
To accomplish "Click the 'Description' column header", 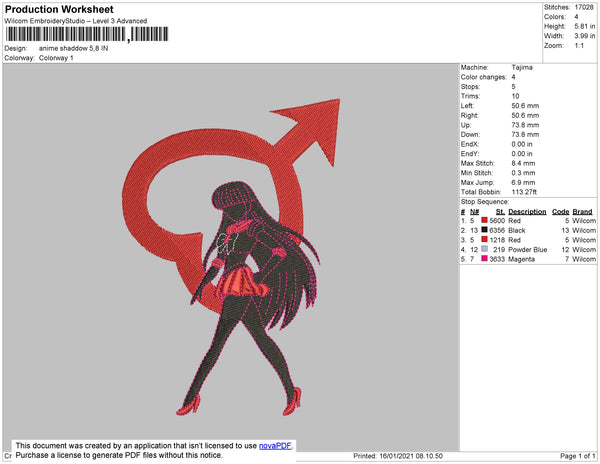I will pos(527,212).
